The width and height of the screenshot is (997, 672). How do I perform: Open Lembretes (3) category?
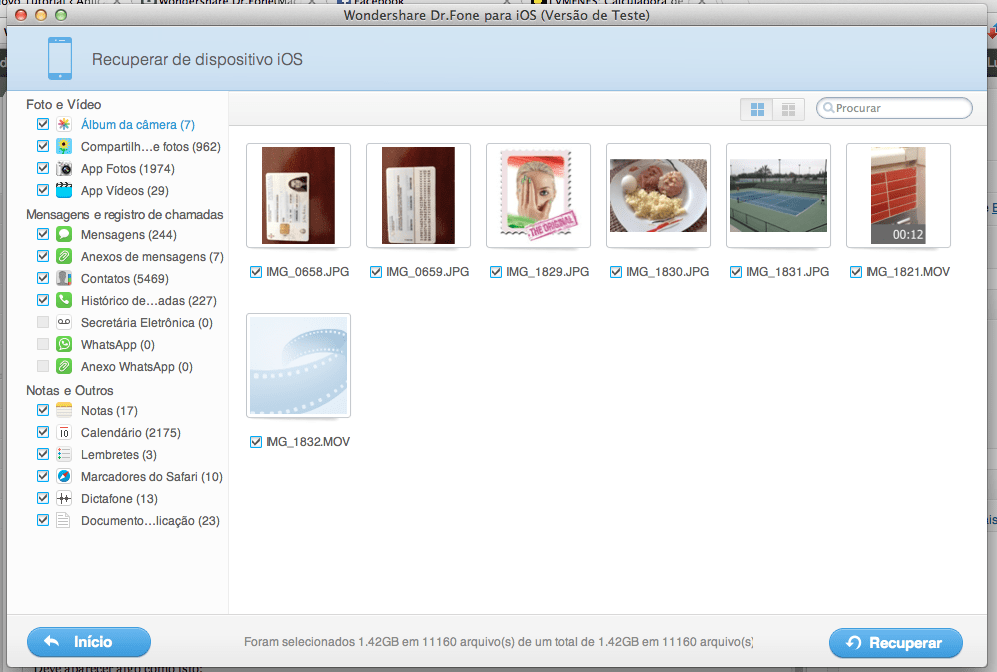(118, 455)
